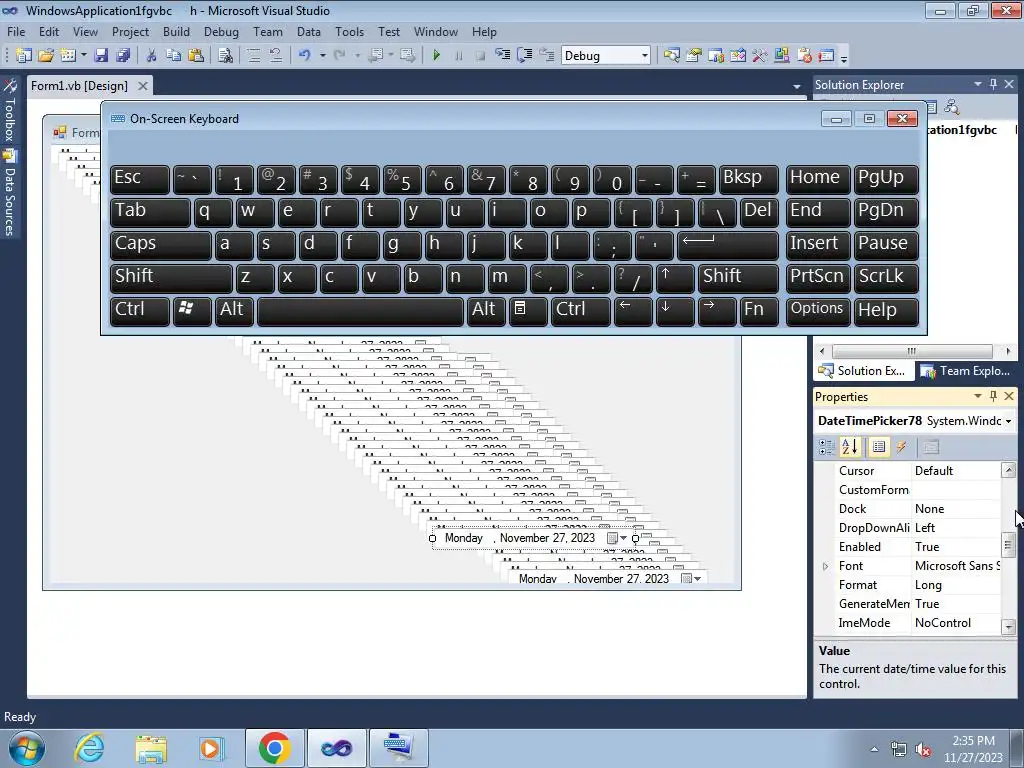
Task: Open the Undo history dropdown arrow
Action: [x=323, y=56]
